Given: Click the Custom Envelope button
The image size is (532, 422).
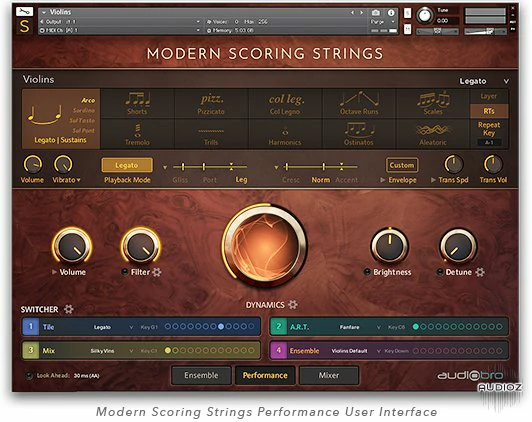Looking at the screenshot, I should [x=402, y=165].
